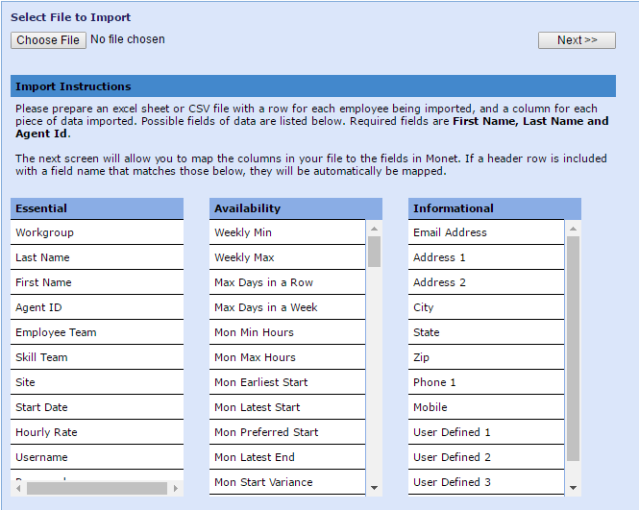Viewport: 639px width, 510px height.
Task: Choose Mon Earliest Start field
Action: (x=288, y=383)
